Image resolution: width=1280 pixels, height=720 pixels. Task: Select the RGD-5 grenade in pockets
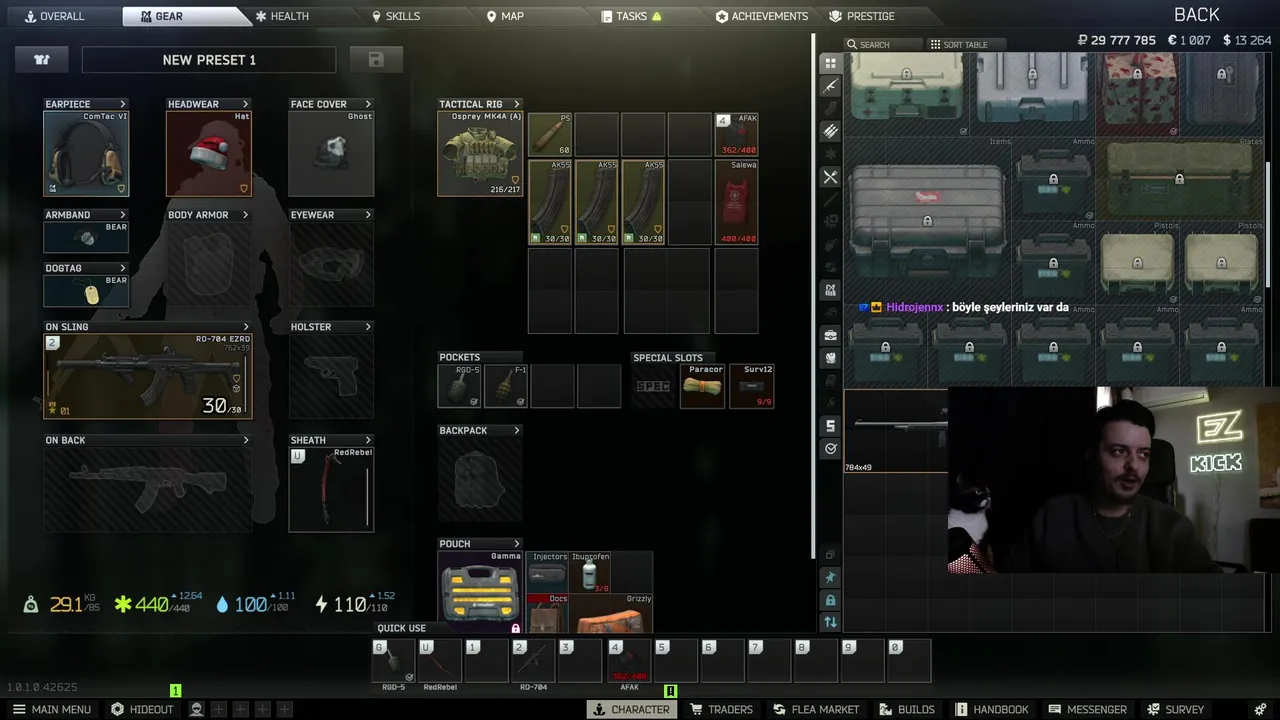click(459, 386)
